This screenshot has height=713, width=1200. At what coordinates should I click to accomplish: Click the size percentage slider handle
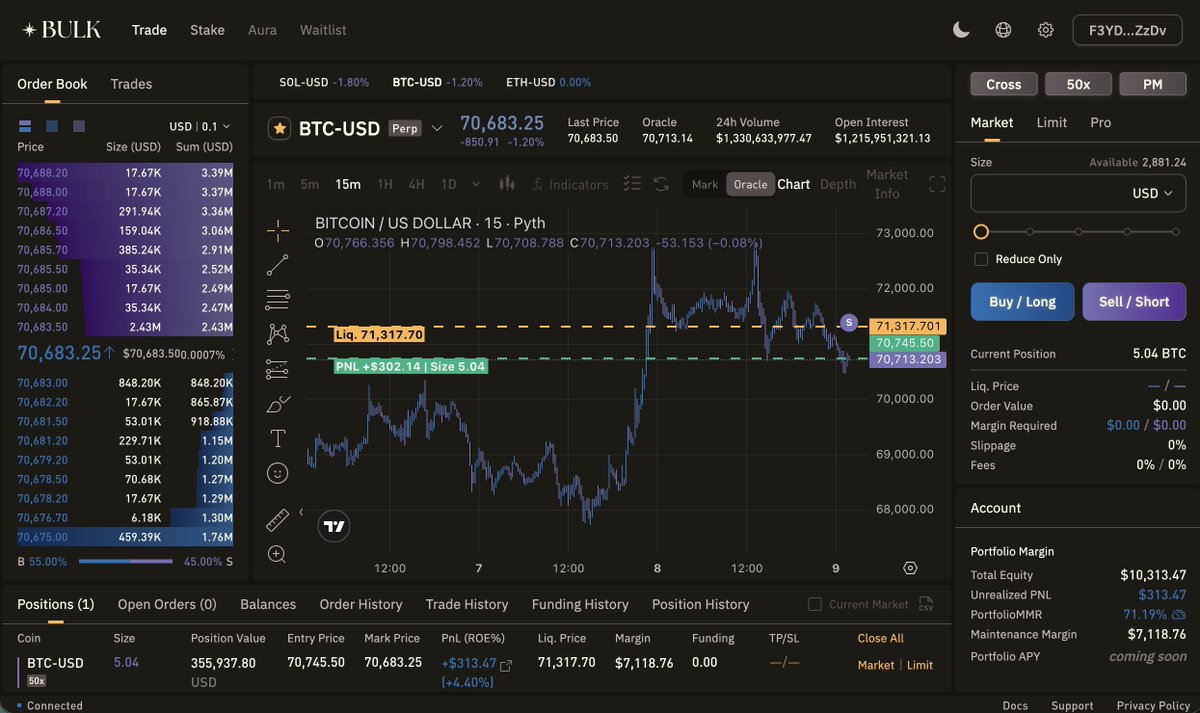click(981, 232)
